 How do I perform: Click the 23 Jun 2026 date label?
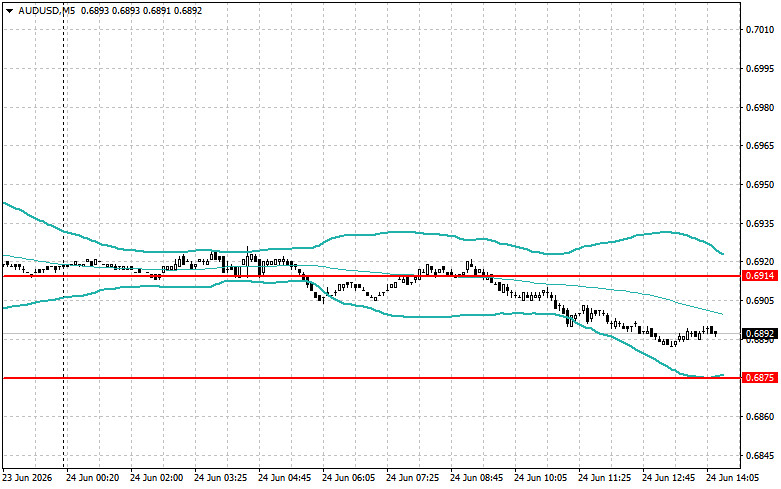tap(27, 478)
